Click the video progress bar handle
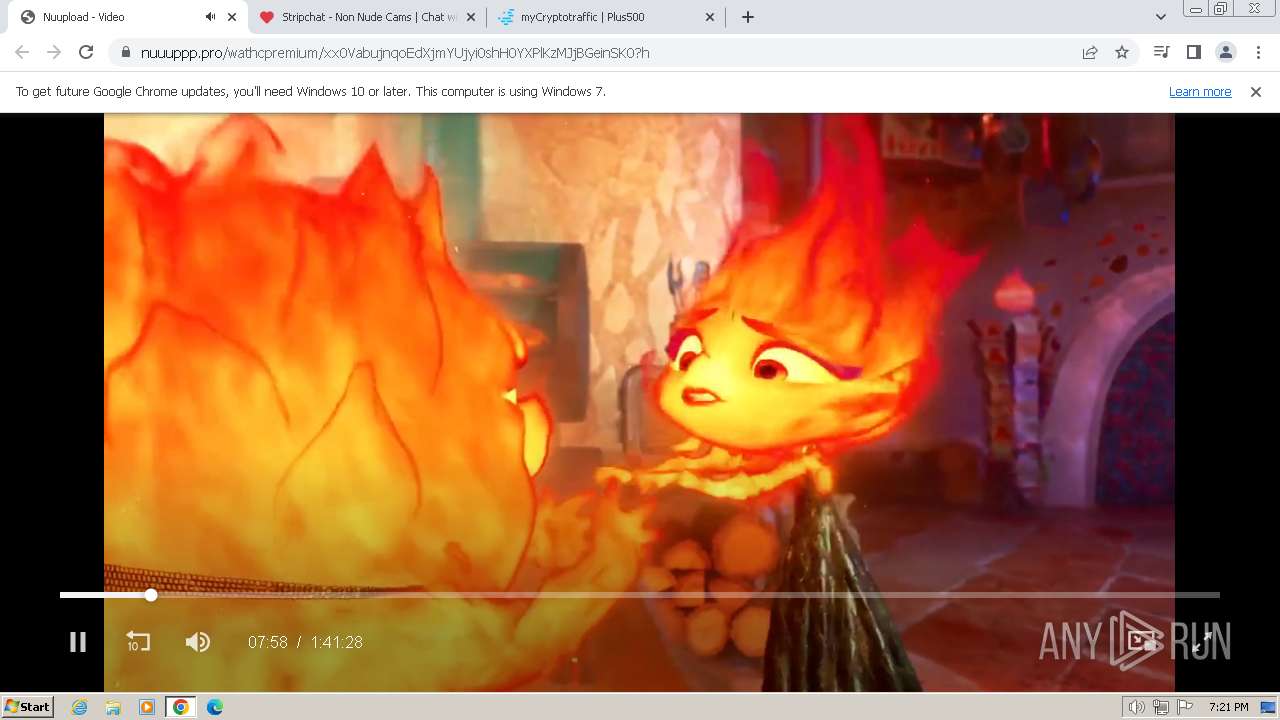Screen dimensions: 1280x720 (x=151, y=595)
